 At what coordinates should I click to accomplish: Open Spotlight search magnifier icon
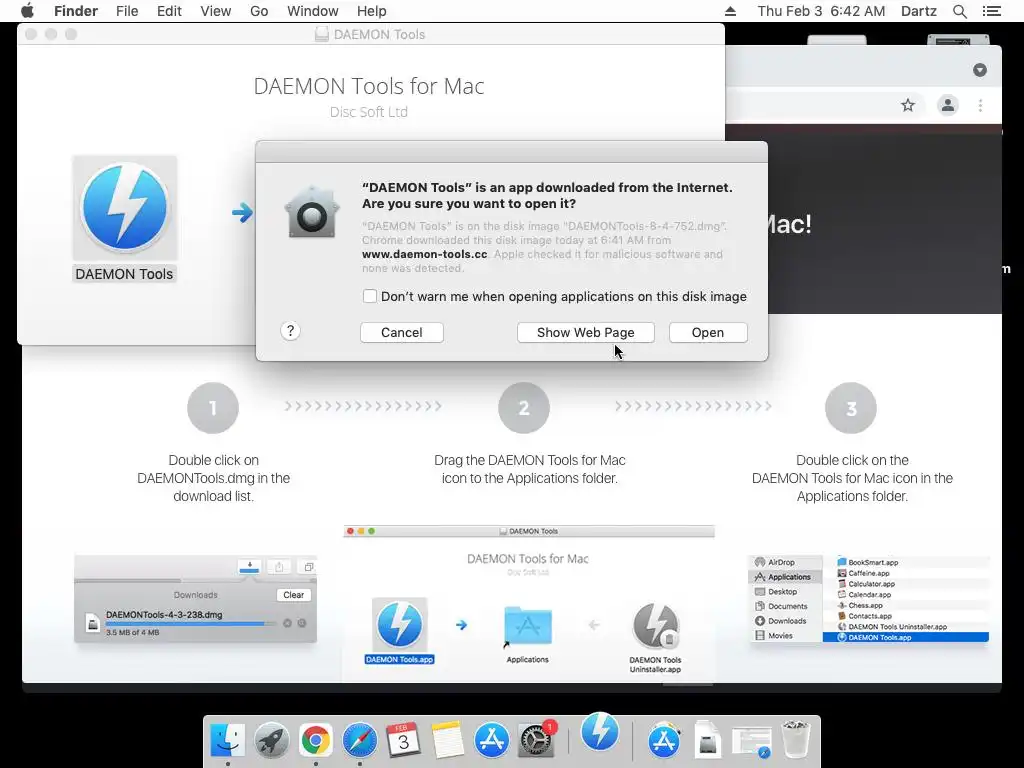tap(959, 11)
